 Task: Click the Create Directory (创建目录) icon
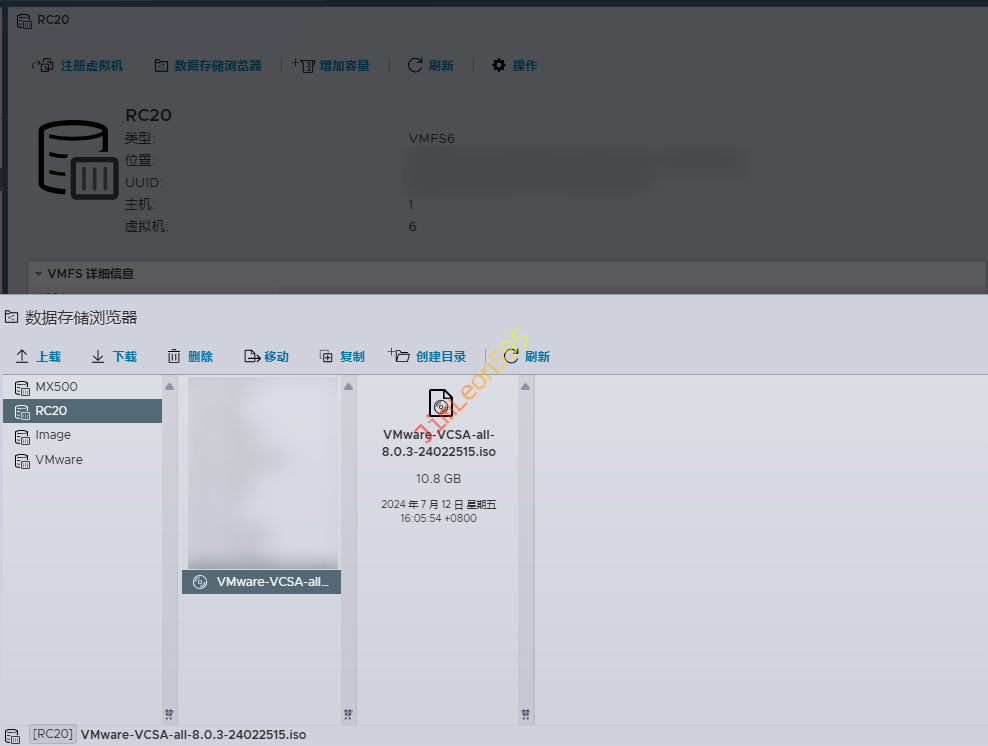[399, 356]
